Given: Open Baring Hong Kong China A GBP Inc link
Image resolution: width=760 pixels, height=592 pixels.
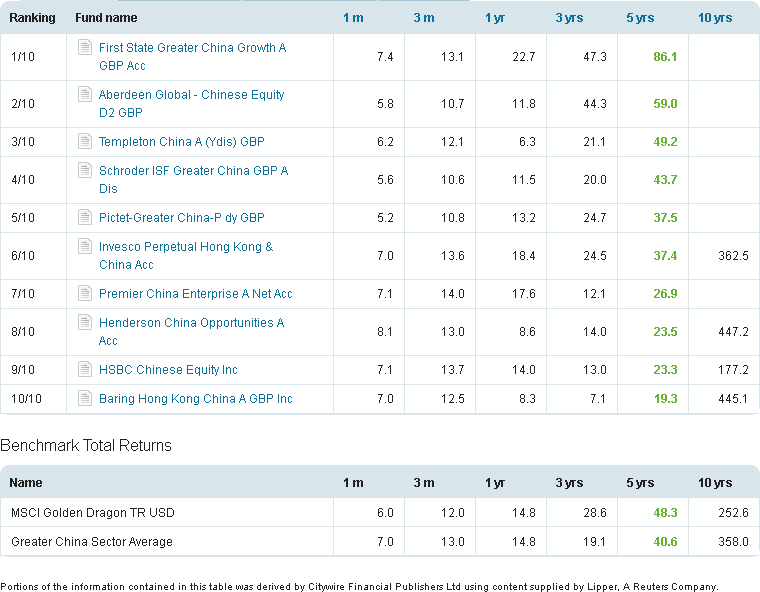Looking at the screenshot, I should pos(196,399).
